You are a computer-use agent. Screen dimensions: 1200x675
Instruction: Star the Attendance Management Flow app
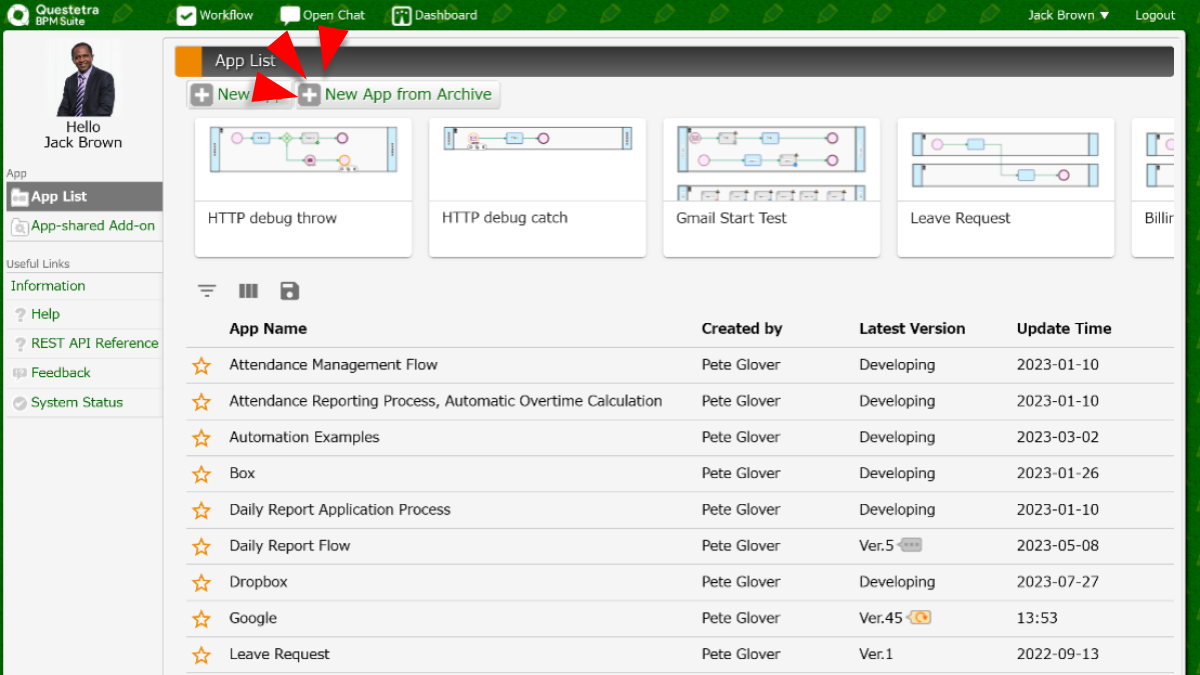point(201,366)
